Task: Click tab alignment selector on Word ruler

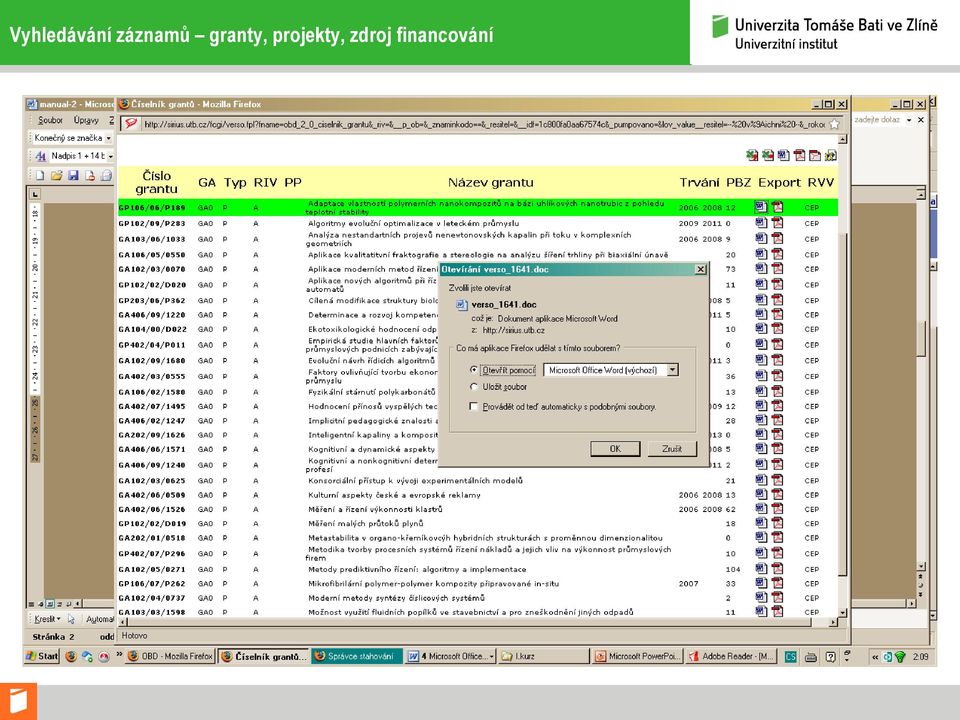Action: click(35, 194)
